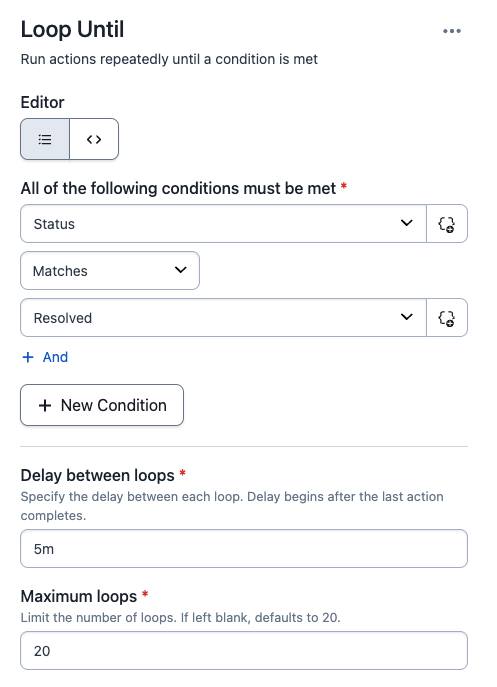Open the three-dot more options menu
This screenshot has height=687, width=497.
[451, 31]
